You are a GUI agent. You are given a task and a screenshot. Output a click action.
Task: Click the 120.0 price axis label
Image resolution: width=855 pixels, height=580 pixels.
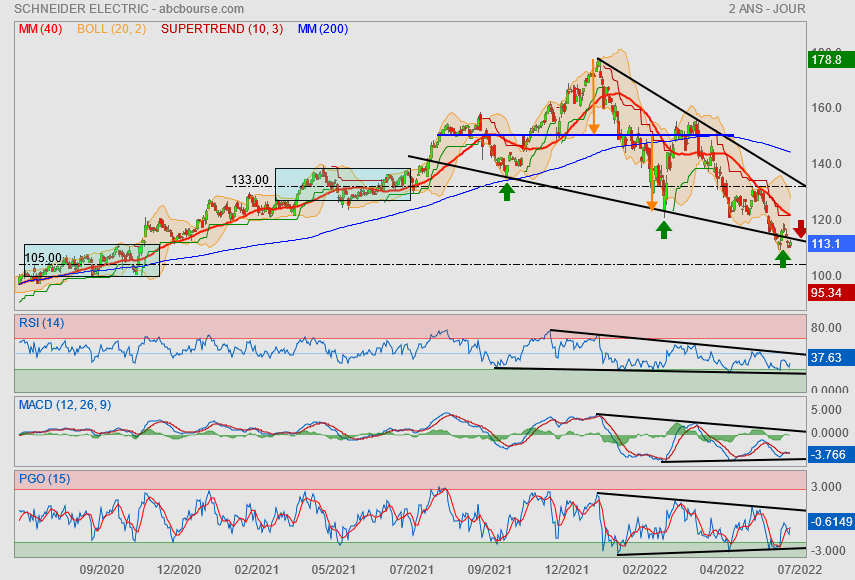[827, 220]
